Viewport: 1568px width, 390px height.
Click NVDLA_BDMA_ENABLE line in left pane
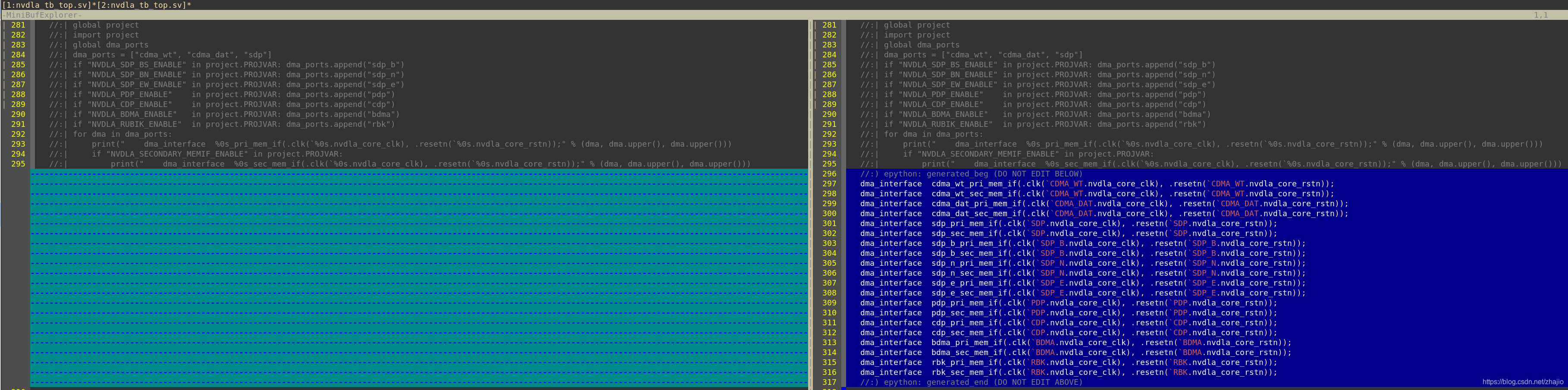(225, 114)
